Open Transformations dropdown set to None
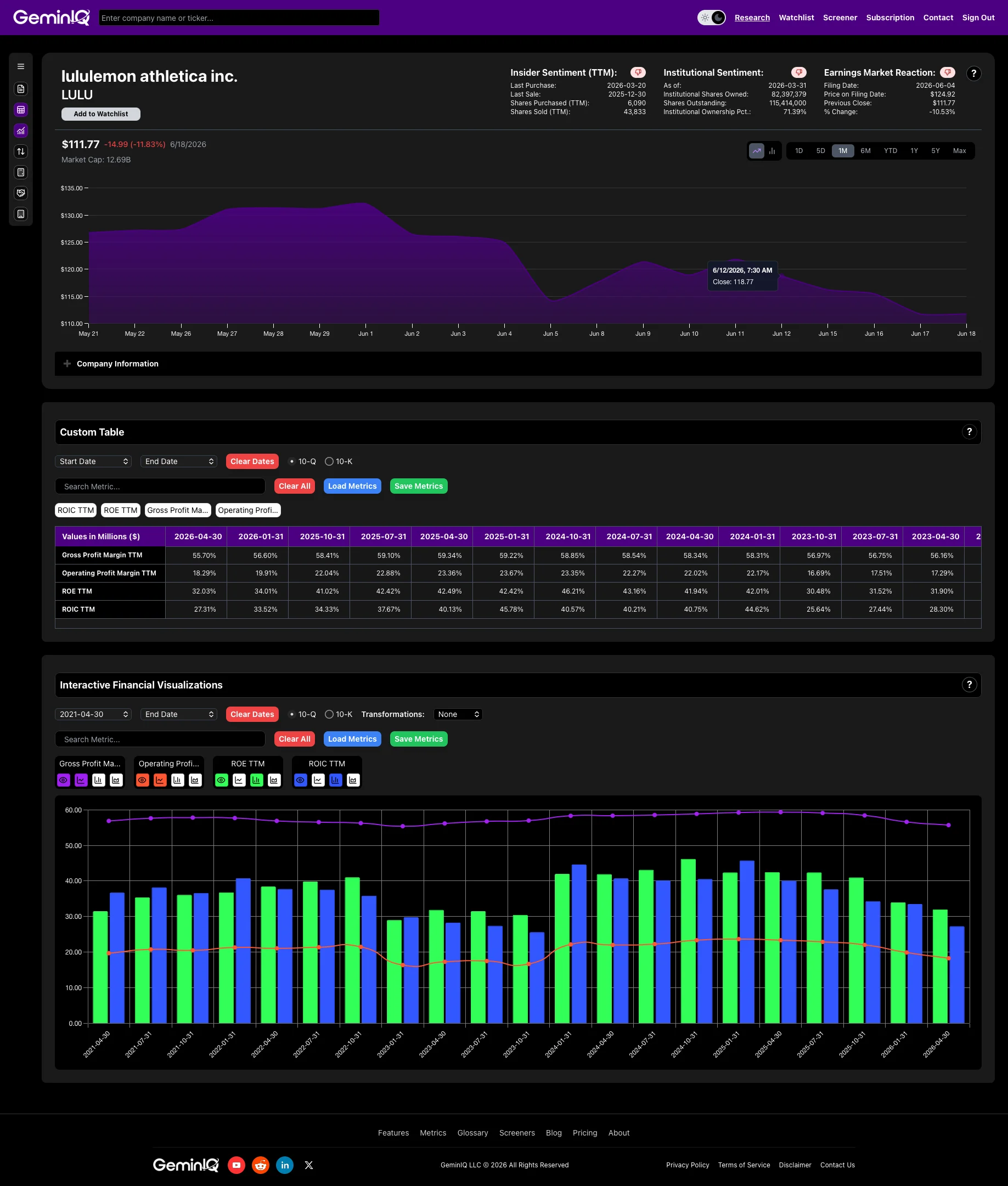Image resolution: width=1008 pixels, height=1186 pixels. [x=458, y=714]
